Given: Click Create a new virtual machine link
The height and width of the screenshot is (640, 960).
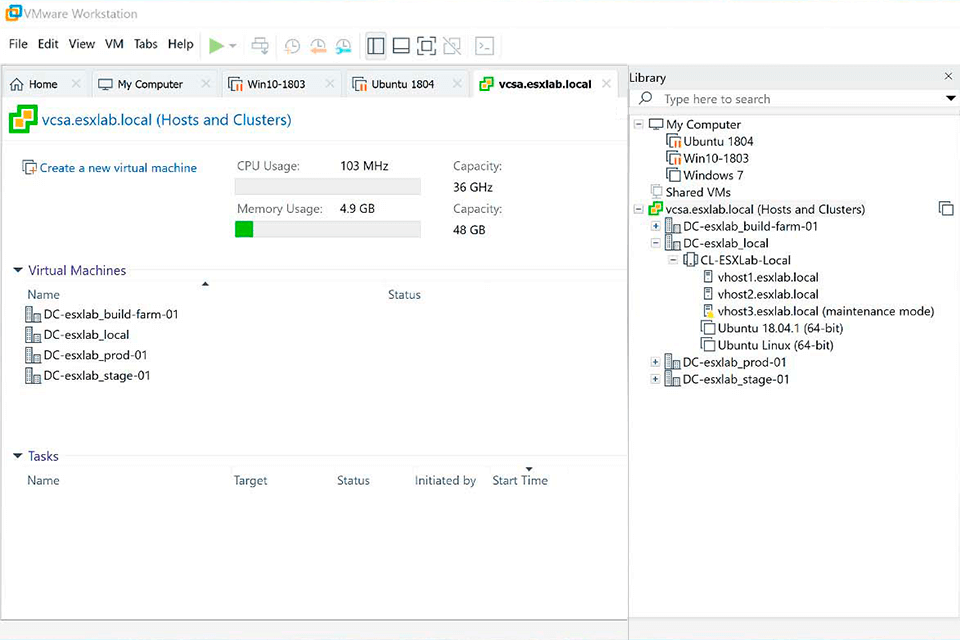Looking at the screenshot, I should pyautogui.click(x=118, y=168).
